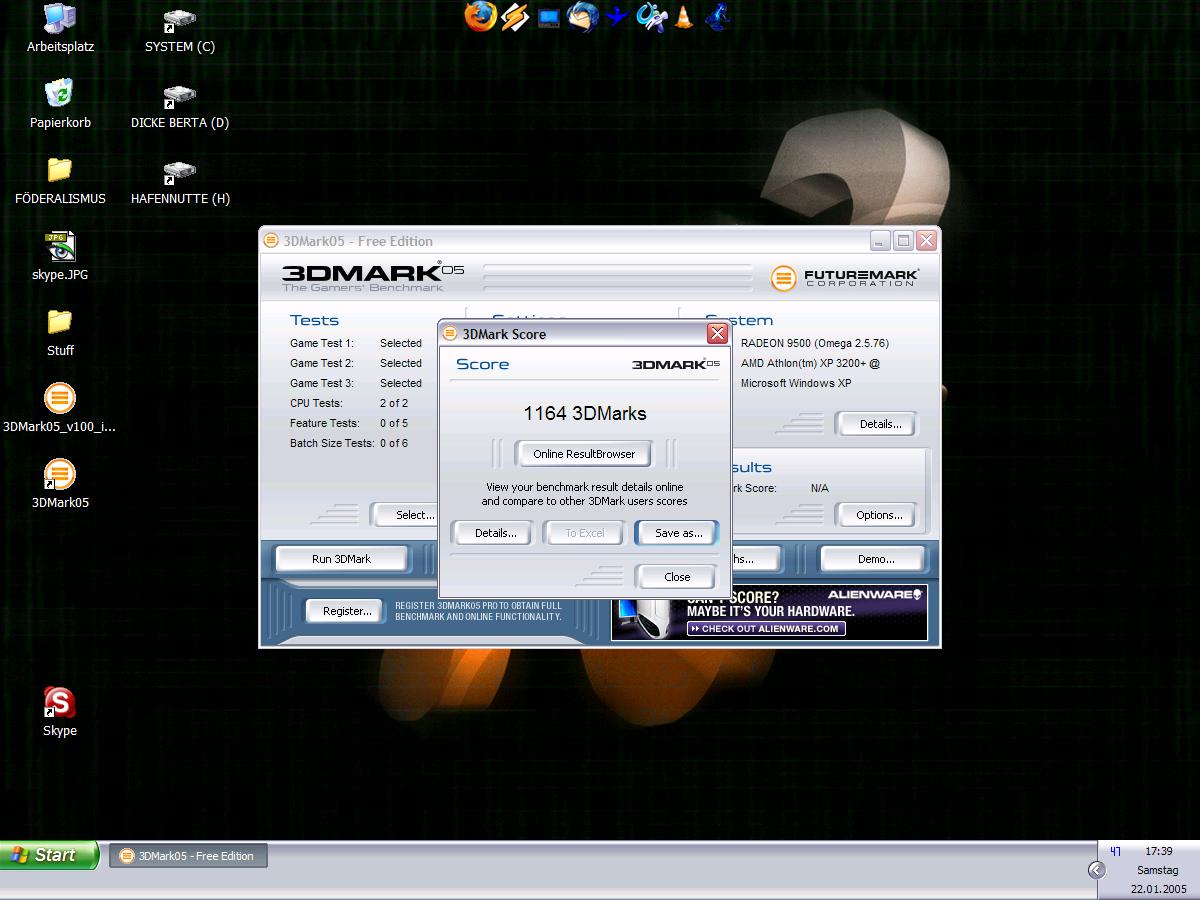Open the Windows Start menu
The height and width of the screenshot is (900, 1200).
point(49,855)
